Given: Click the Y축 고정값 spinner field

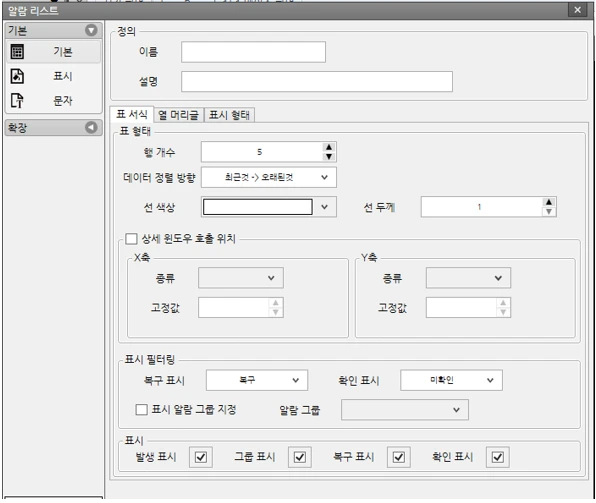Looking at the screenshot, I should [468, 308].
